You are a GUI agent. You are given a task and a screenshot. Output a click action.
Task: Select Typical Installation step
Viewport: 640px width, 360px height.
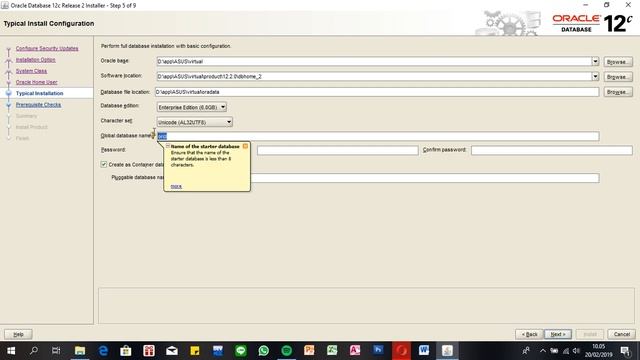point(40,93)
